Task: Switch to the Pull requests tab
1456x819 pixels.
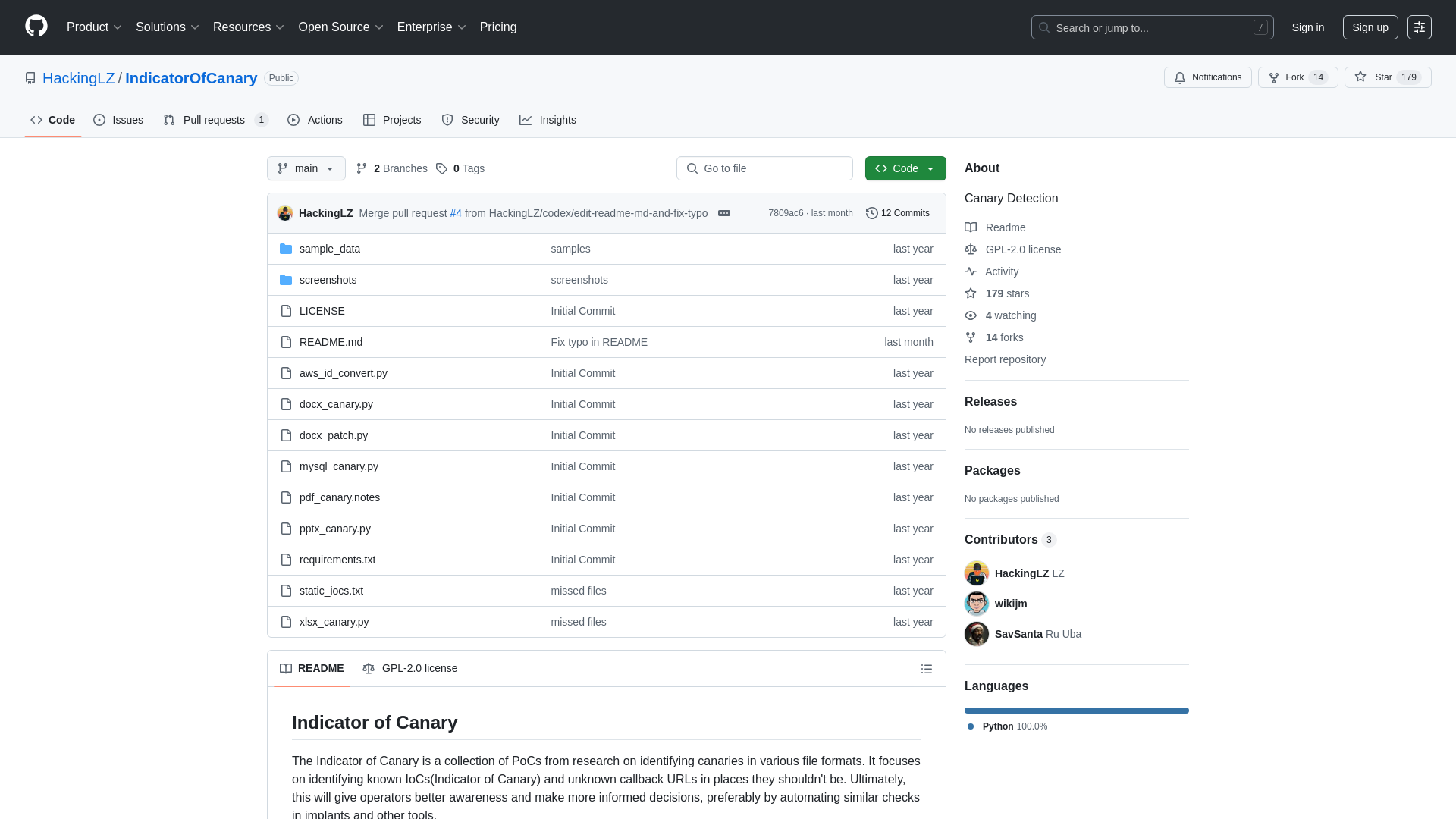Action: [216, 120]
